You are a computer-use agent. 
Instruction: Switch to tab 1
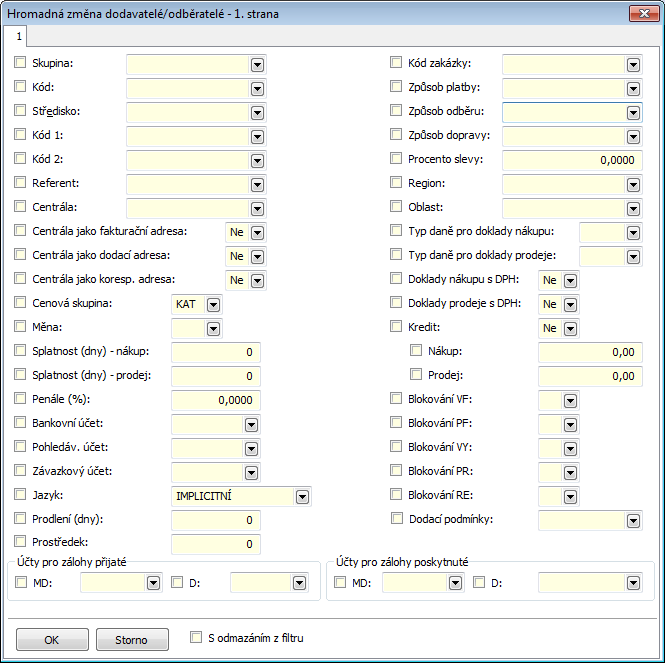(18, 36)
